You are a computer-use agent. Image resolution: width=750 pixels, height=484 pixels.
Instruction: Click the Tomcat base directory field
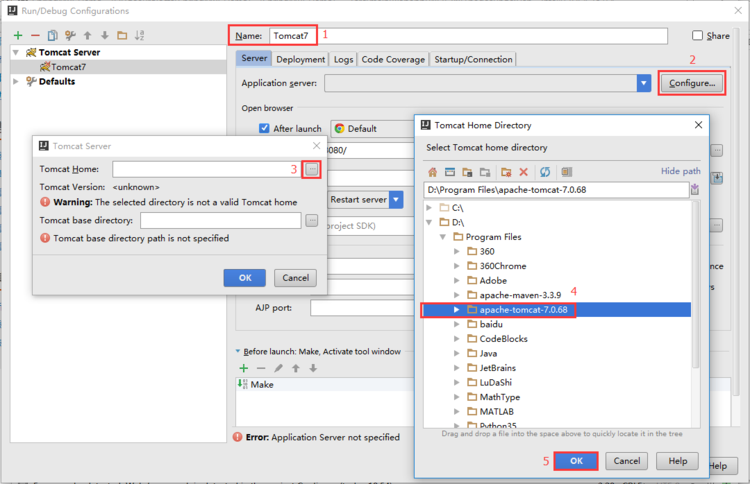tap(221, 220)
